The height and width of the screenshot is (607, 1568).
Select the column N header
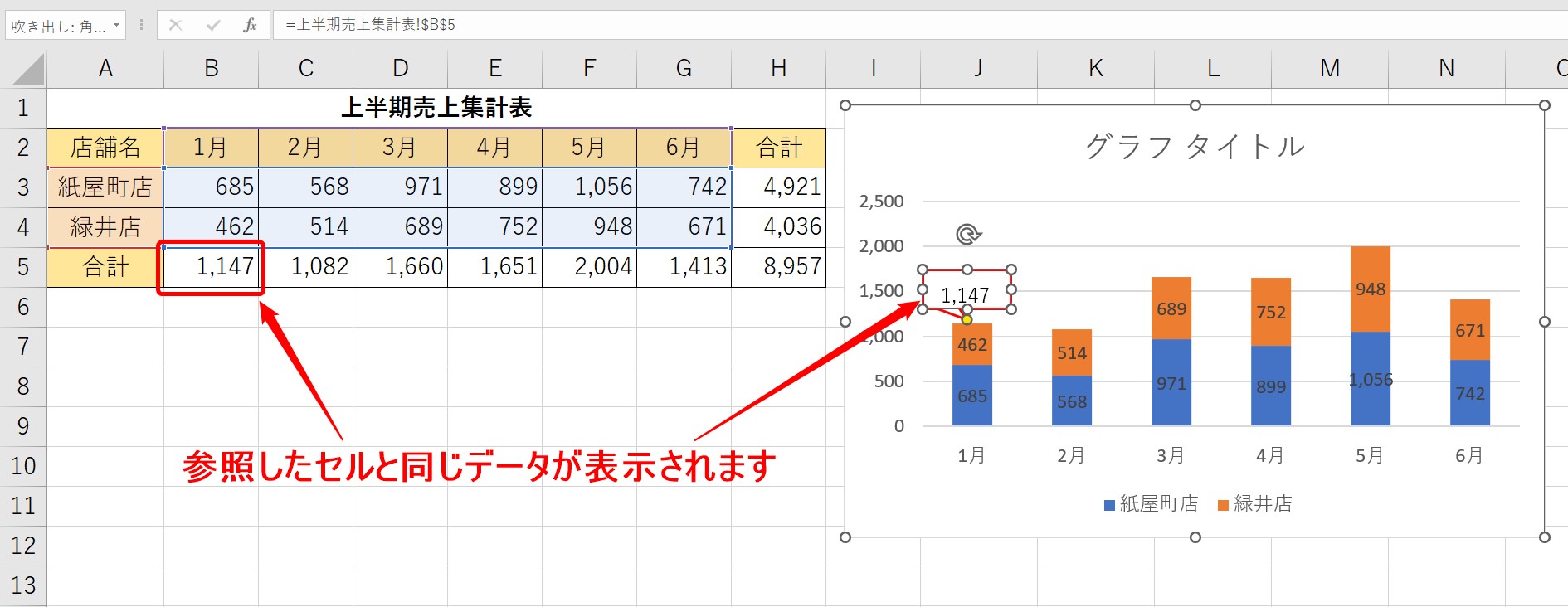pyautogui.click(x=1446, y=69)
